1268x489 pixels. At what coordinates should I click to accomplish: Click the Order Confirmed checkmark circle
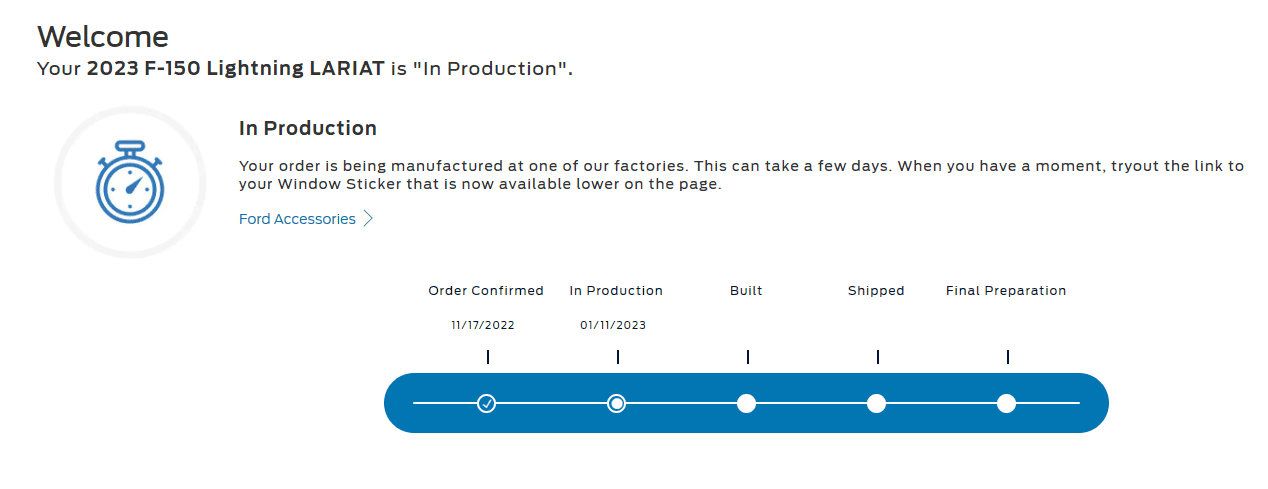(x=486, y=403)
